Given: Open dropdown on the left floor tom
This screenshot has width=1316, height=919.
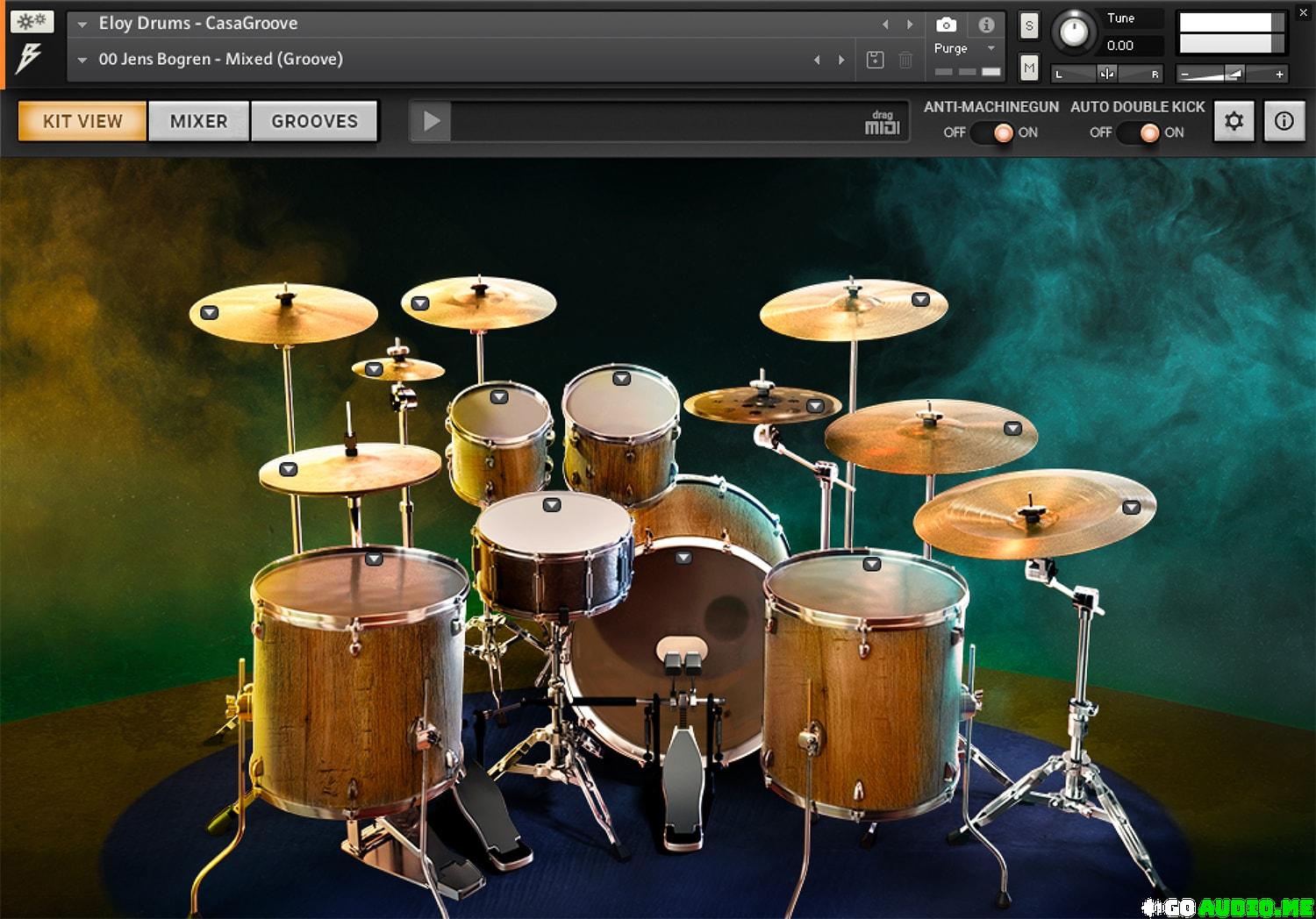Looking at the screenshot, I should [374, 558].
